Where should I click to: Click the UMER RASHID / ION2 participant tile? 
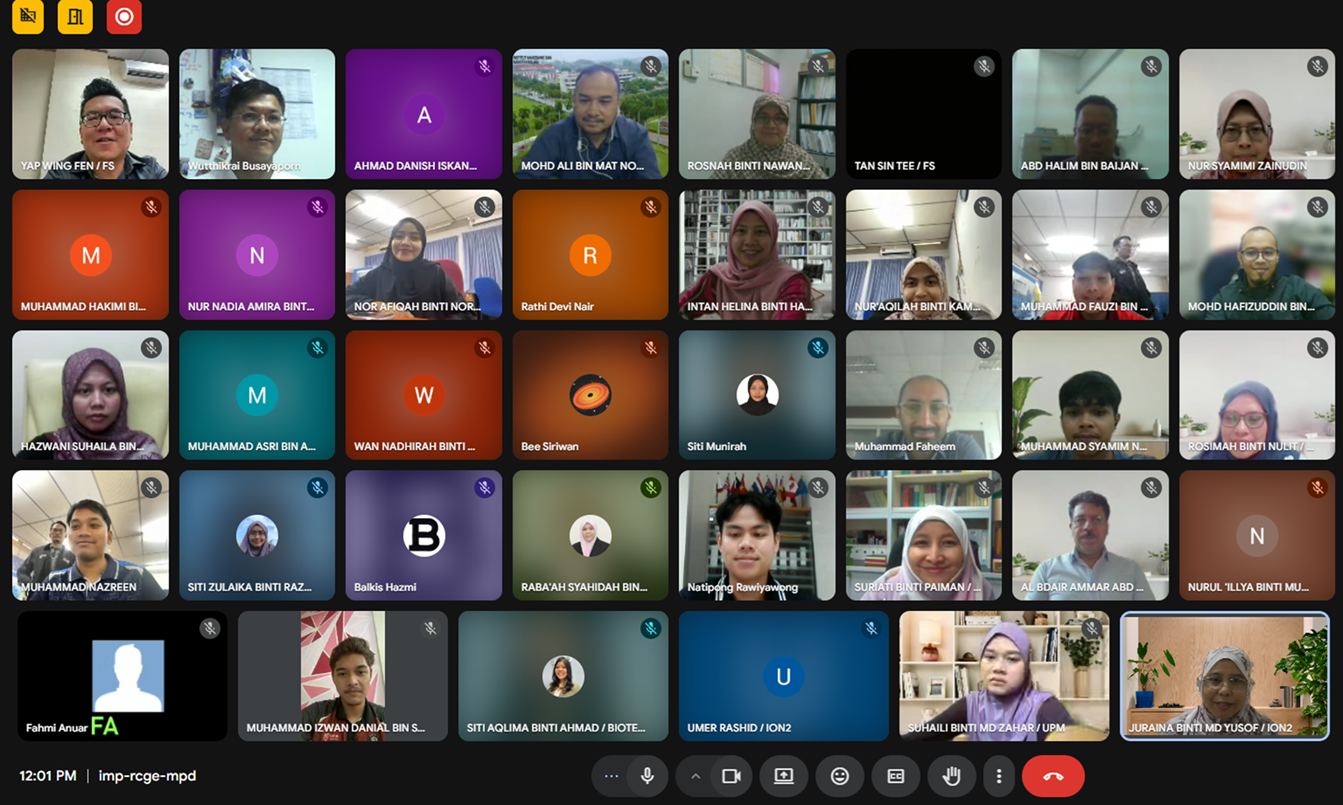click(x=784, y=676)
